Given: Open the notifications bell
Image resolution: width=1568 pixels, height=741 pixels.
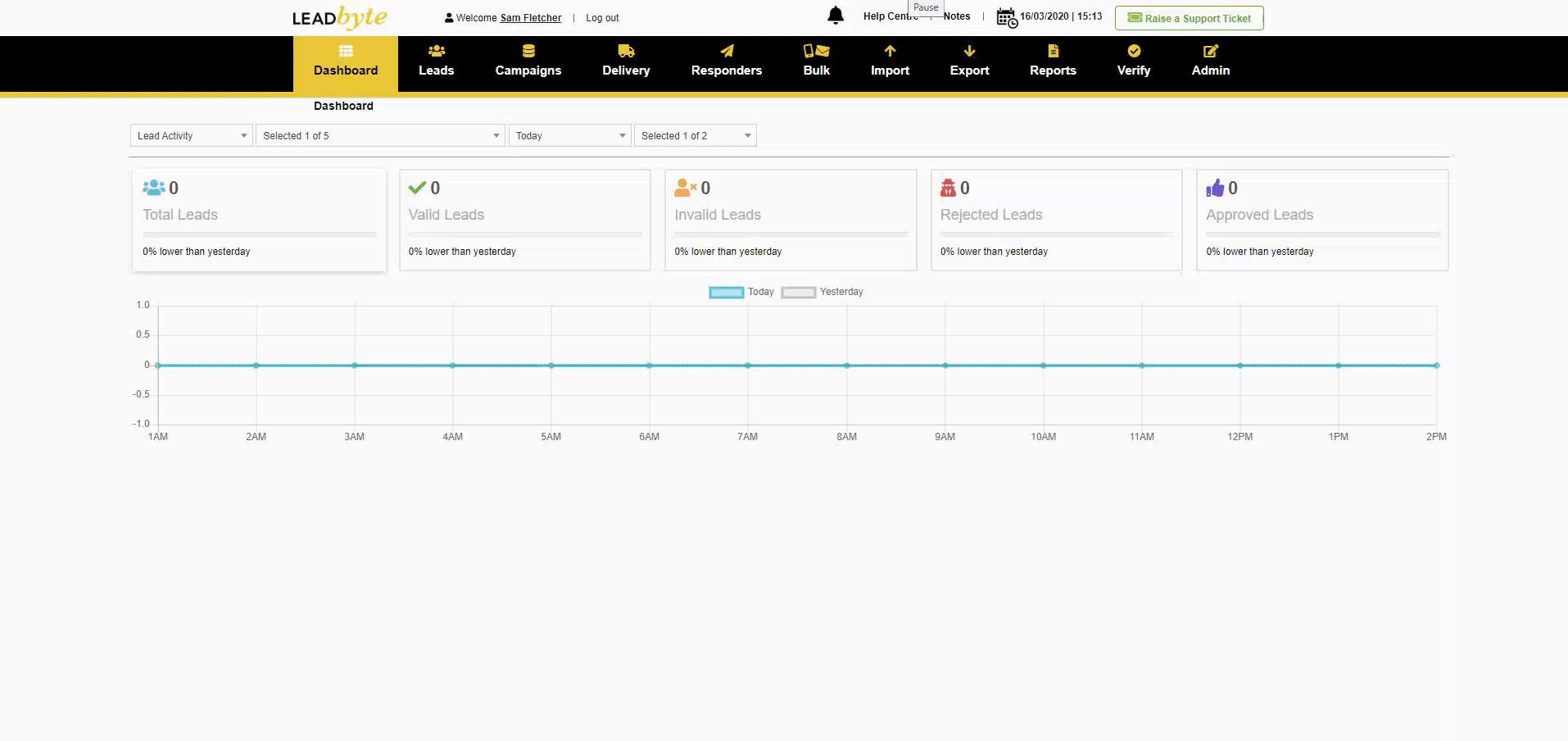Looking at the screenshot, I should tap(836, 16).
